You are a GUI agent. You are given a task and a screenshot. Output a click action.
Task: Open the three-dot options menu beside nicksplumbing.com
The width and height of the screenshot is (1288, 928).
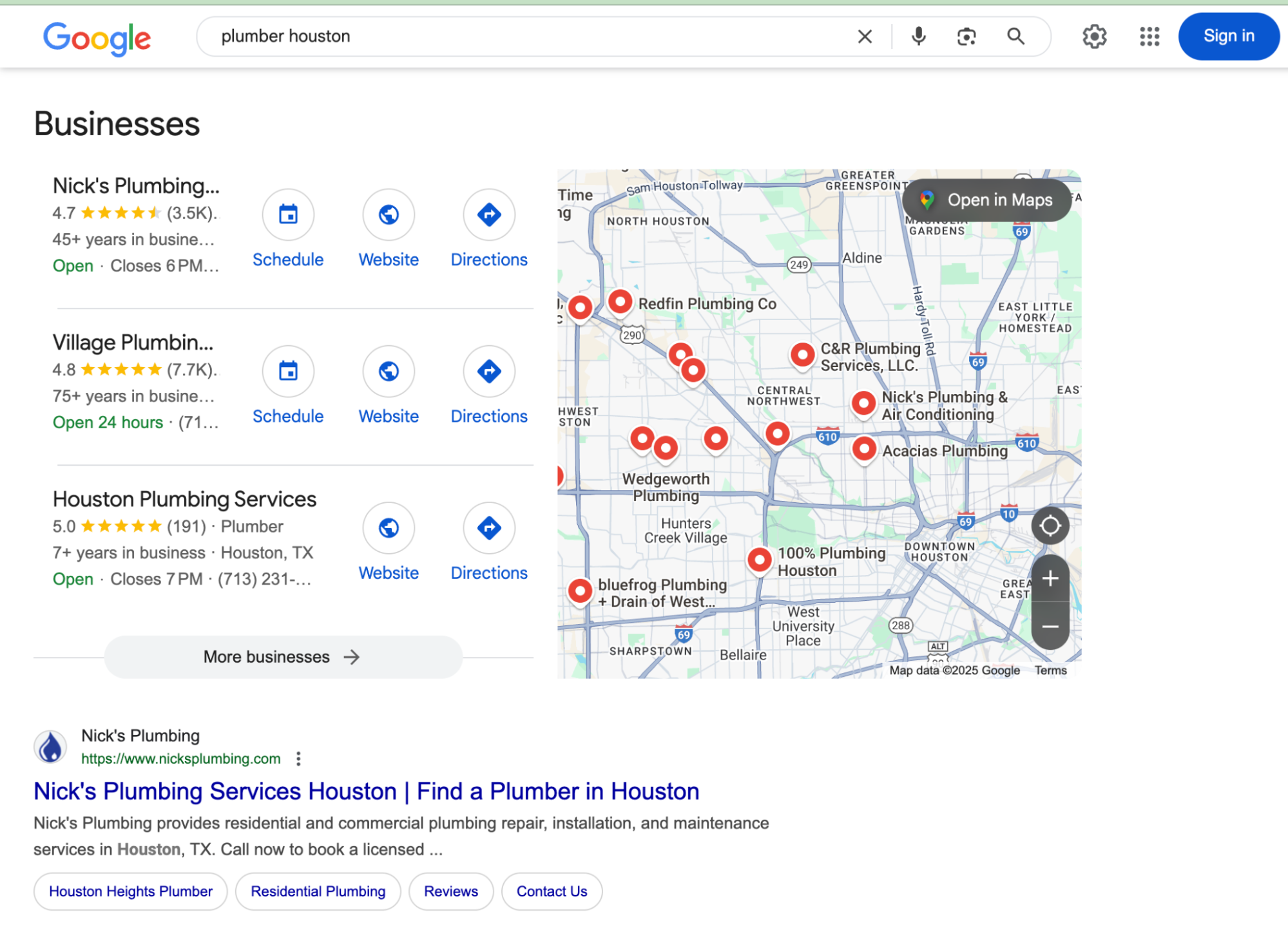click(x=298, y=759)
